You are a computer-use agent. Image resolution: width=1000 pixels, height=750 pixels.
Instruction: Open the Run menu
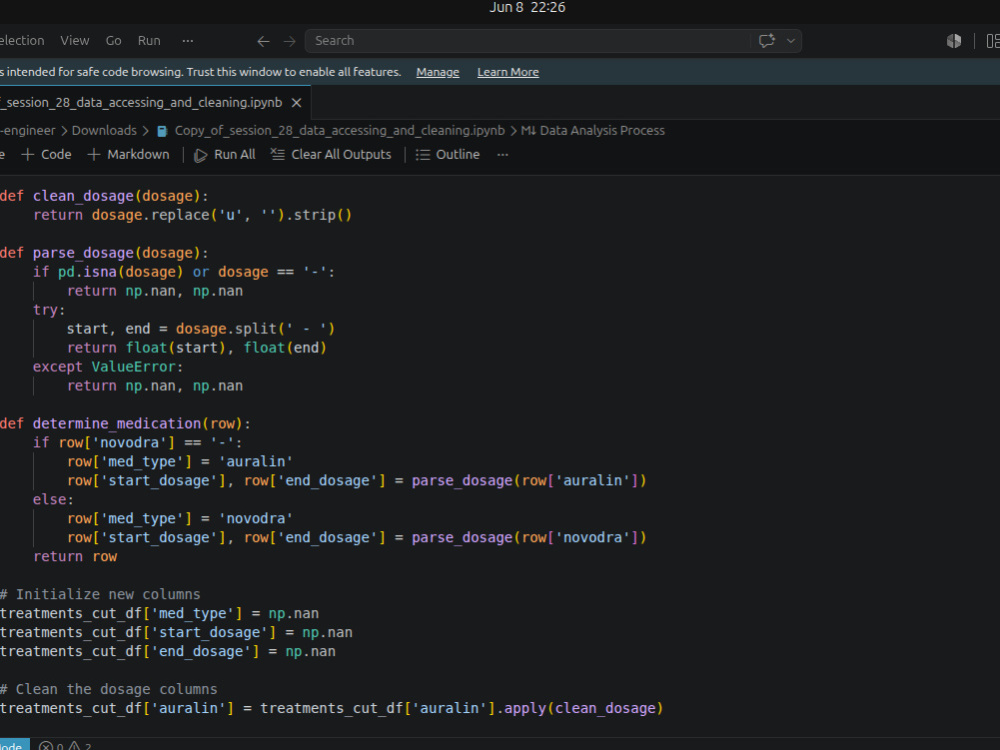tap(149, 40)
